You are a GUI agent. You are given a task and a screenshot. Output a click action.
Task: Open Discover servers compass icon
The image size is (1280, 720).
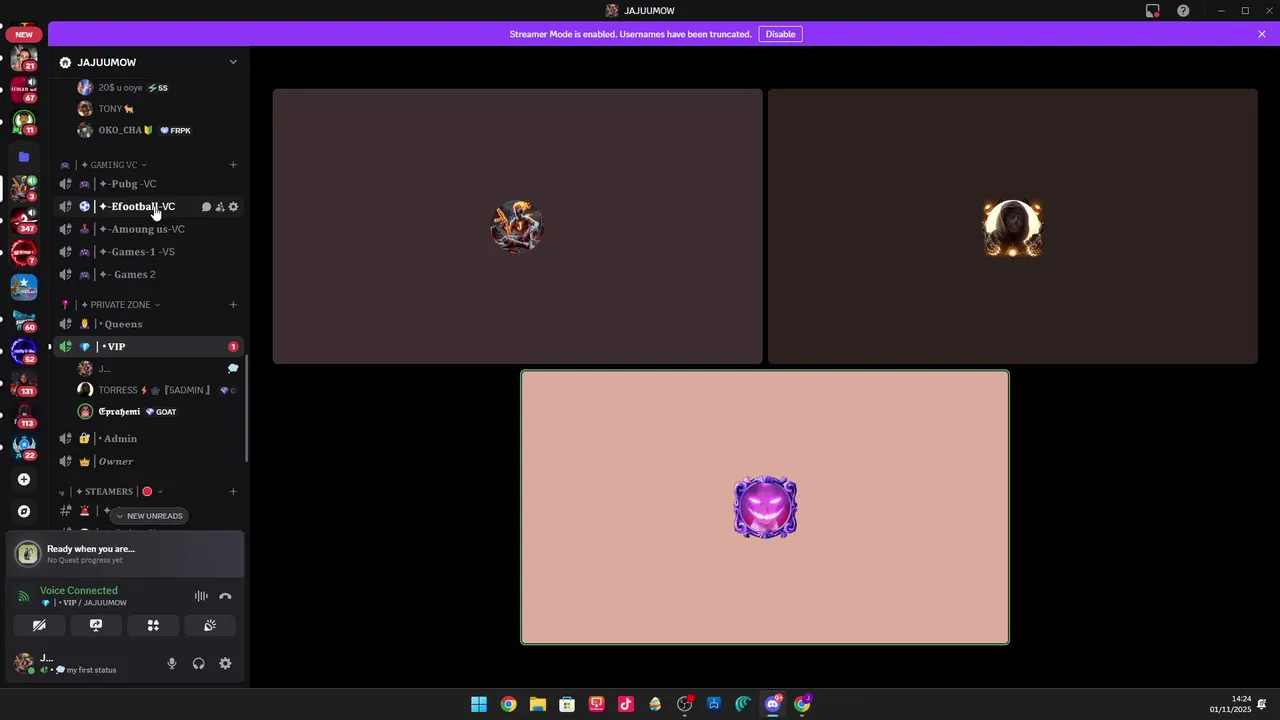click(24, 511)
